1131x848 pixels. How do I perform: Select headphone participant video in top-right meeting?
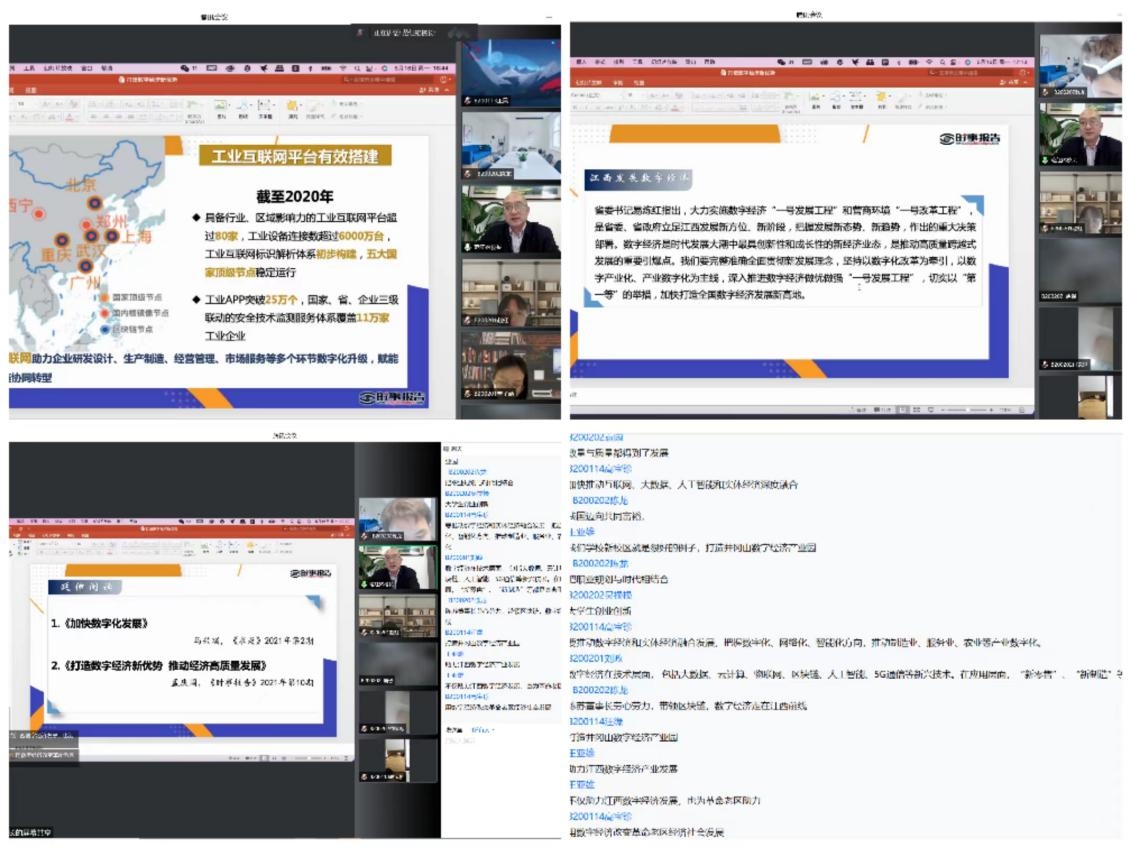1081,66
